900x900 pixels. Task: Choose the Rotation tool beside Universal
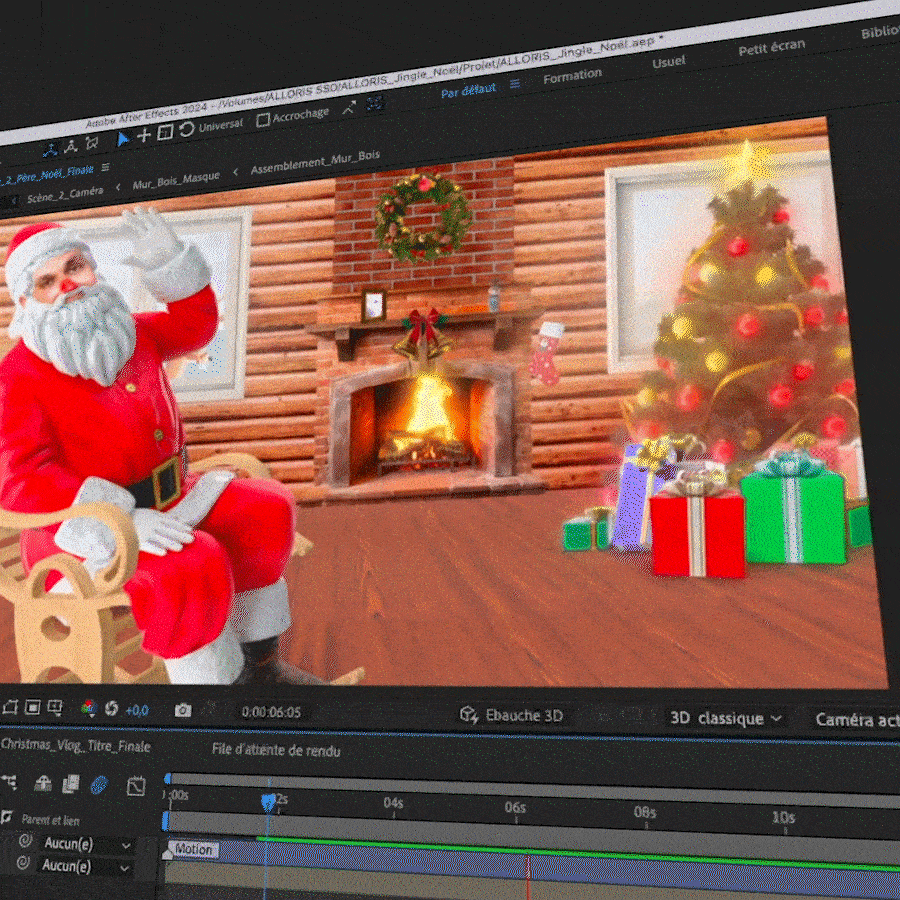point(186,130)
